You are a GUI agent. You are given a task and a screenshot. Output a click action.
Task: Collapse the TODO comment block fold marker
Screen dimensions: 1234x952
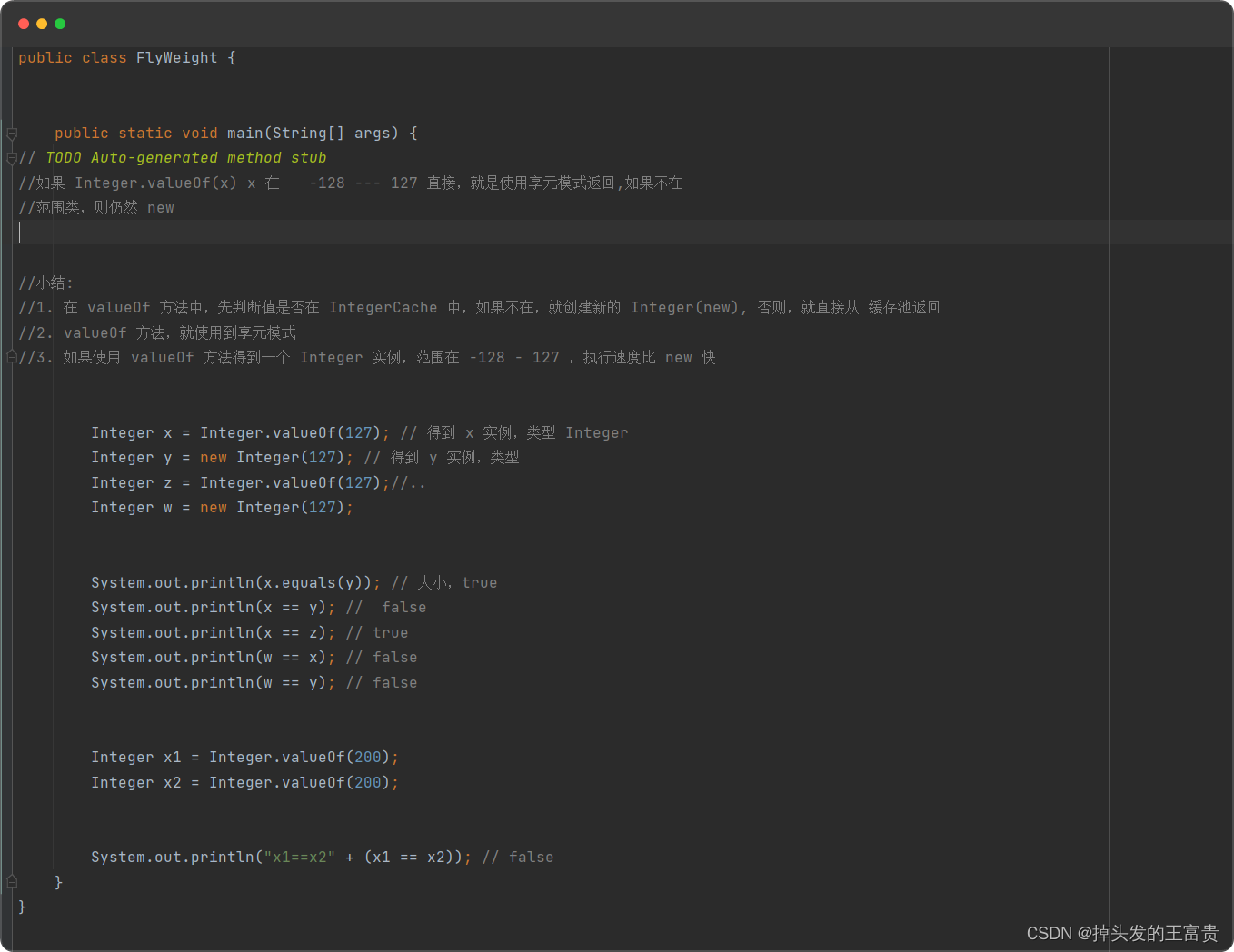[x=12, y=158]
